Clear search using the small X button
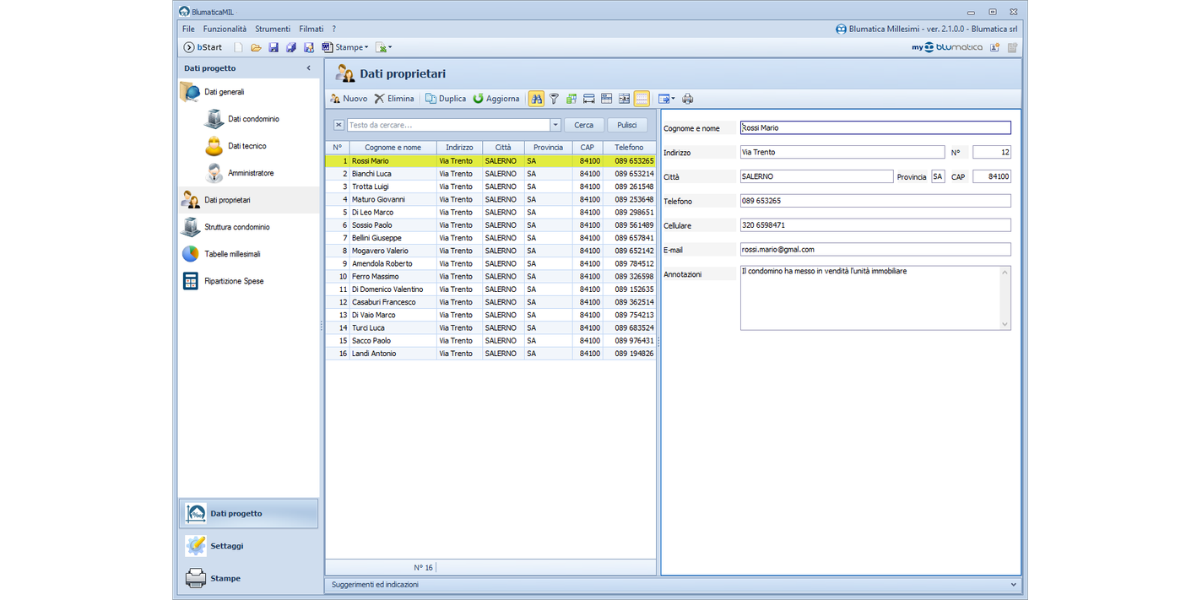Screen dimensions: 1200x600 (x=338, y=125)
